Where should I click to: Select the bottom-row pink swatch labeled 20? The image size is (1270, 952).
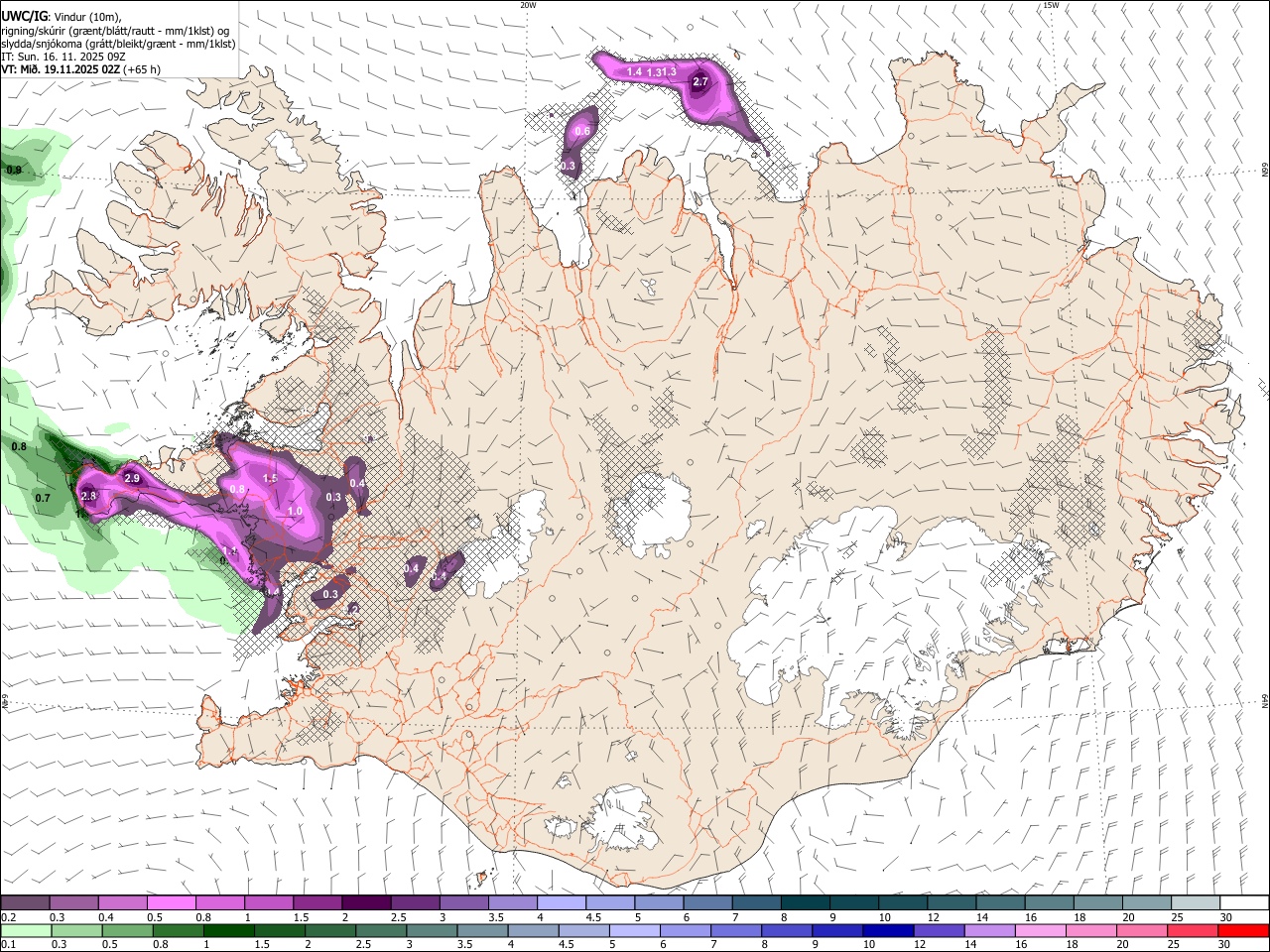(x=1143, y=930)
